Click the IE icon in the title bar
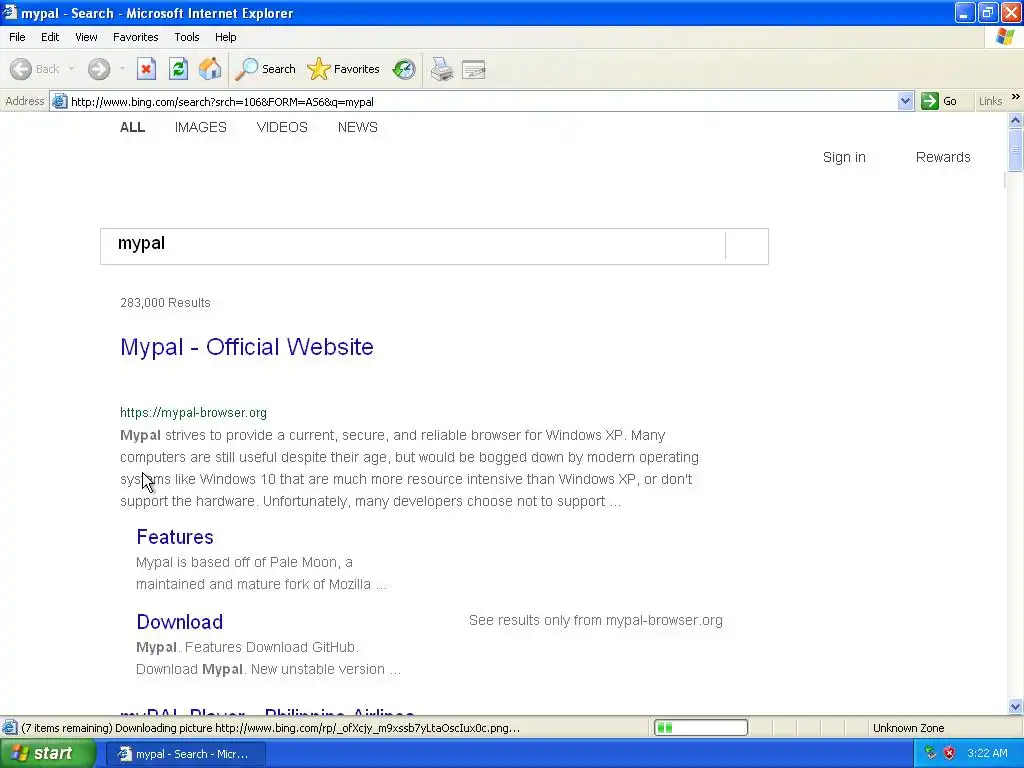This screenshot has height=768, width=1024. click(10, 12)
